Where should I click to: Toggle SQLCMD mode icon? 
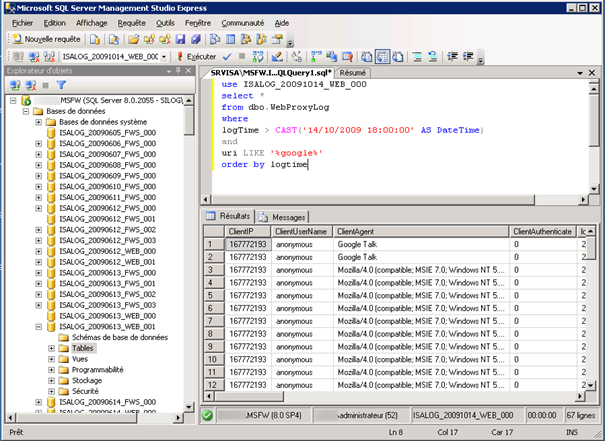click(347, 57)
